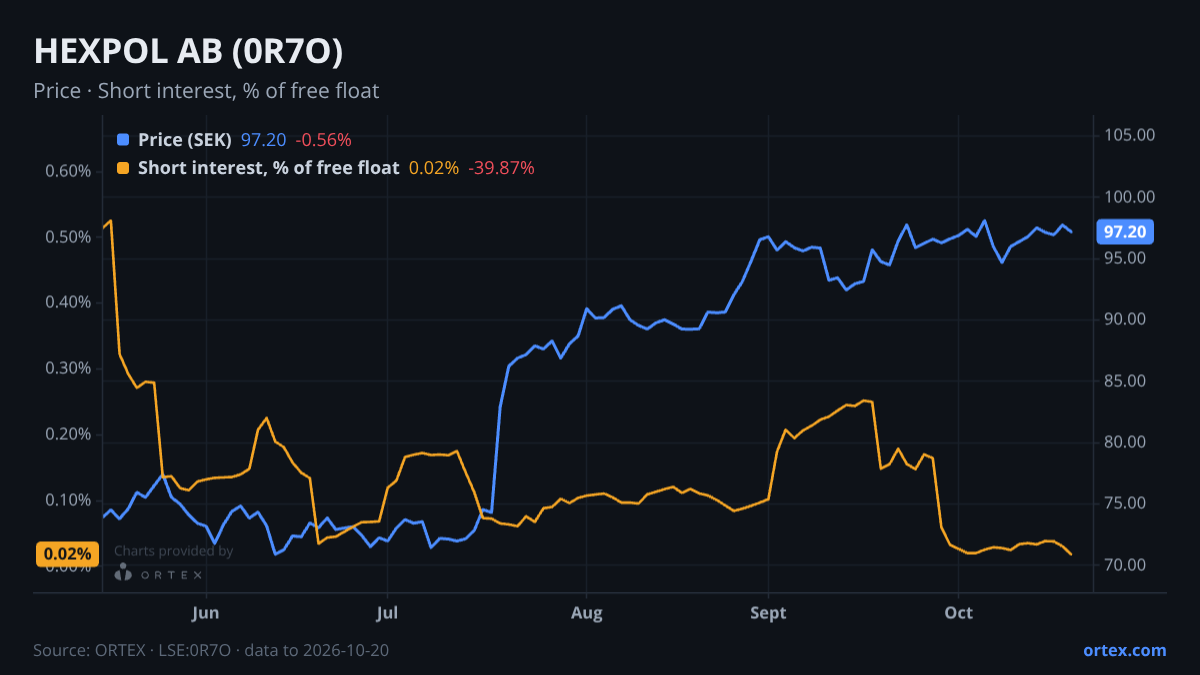Click the Aug x-axis label
This screenshot has width=1200, height=675.
click(587, 612)
